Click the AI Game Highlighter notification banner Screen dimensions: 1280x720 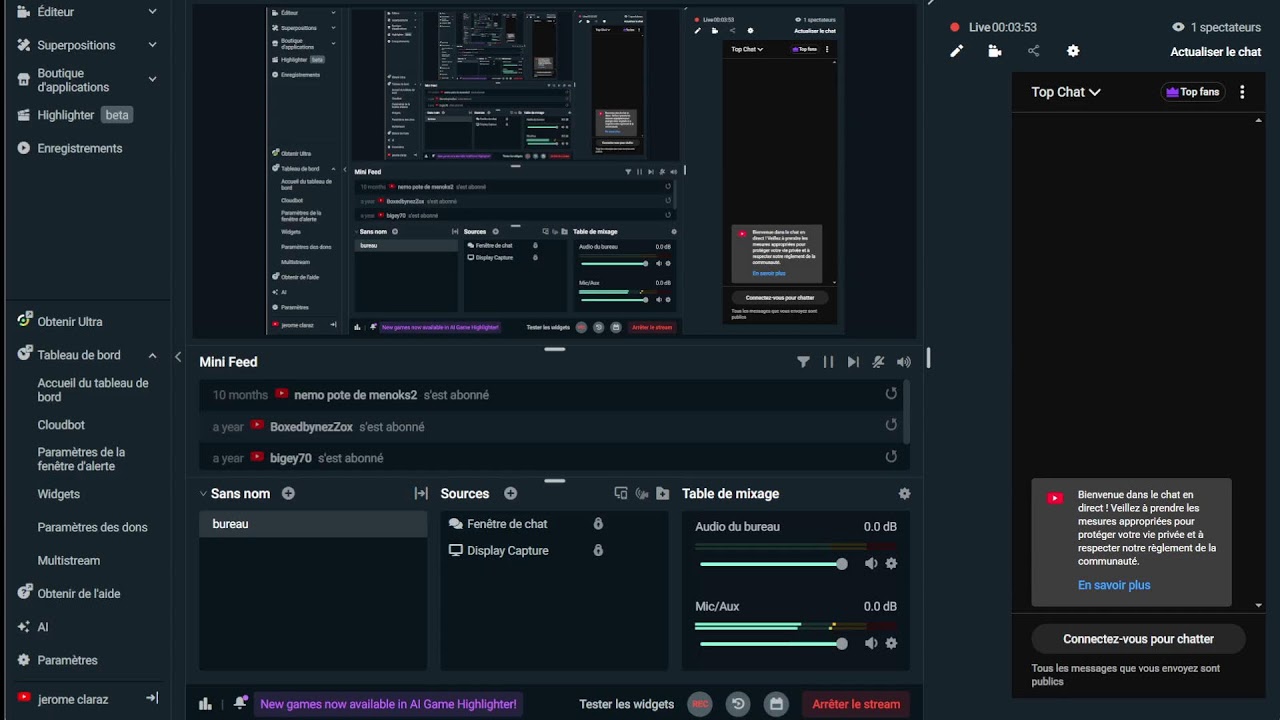[x=388, y=704]
